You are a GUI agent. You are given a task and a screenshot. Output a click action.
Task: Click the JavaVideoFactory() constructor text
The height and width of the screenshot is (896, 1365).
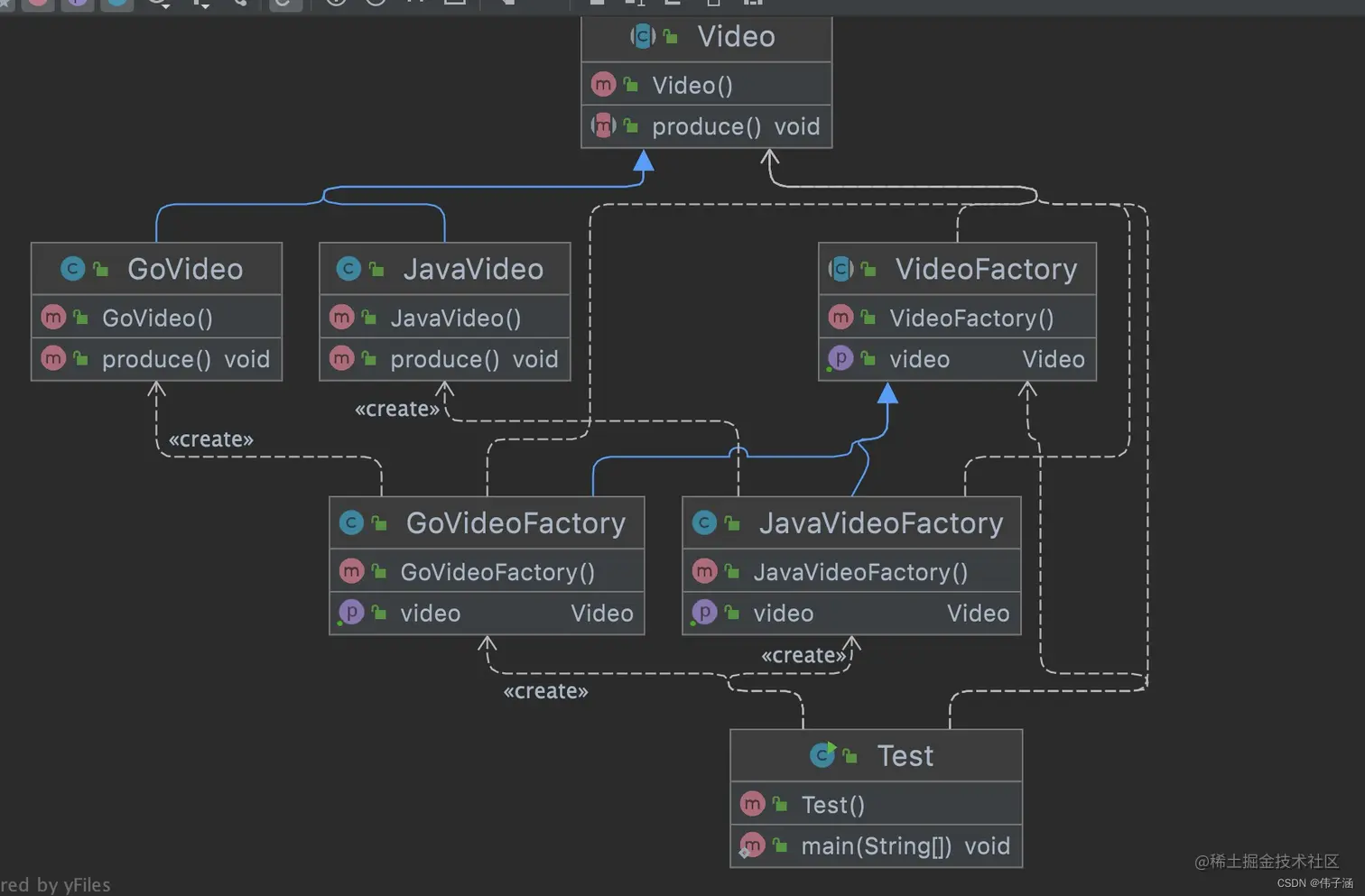[860, 572]
